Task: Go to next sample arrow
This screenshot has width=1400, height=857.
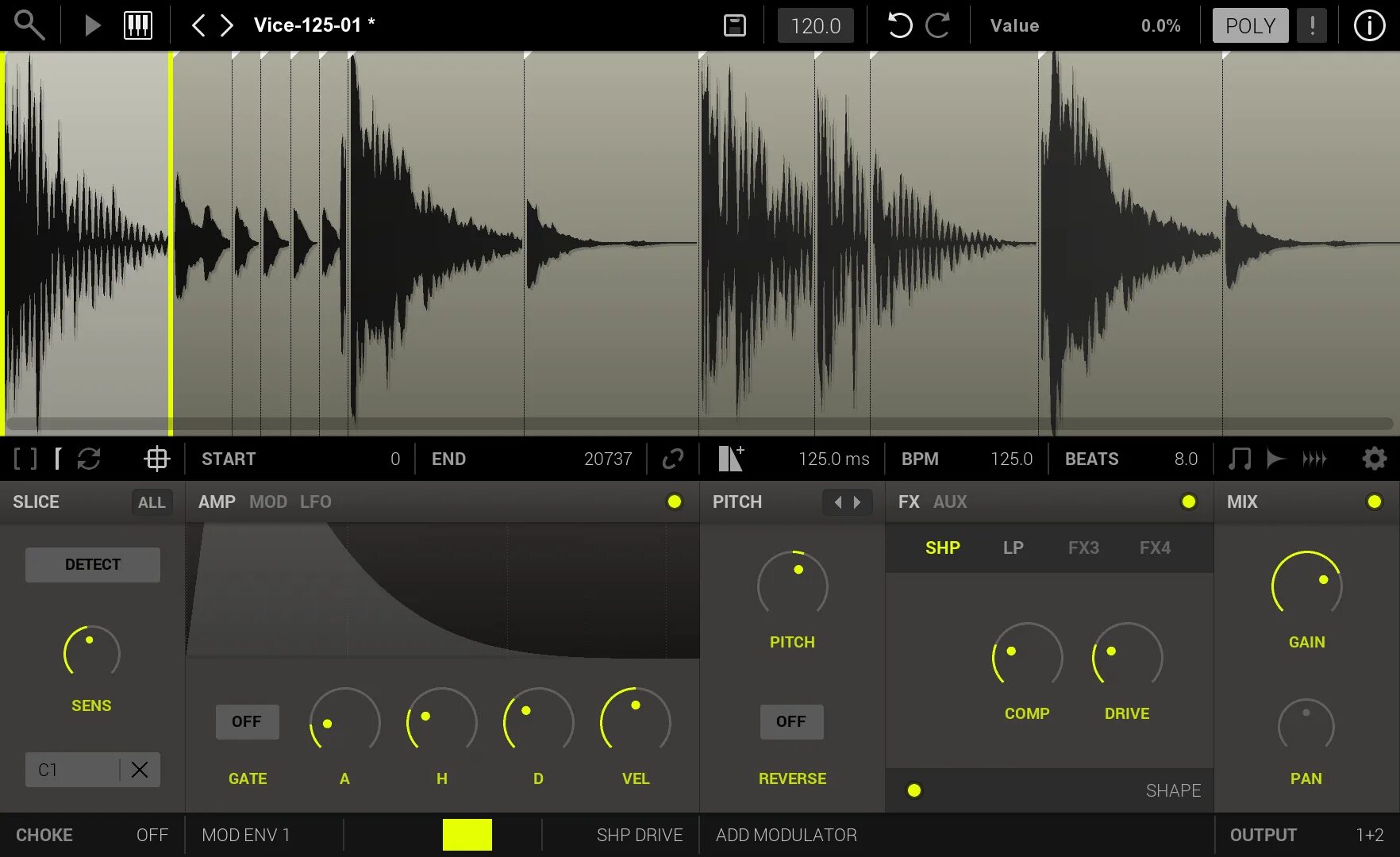Action: coord(227,25)
